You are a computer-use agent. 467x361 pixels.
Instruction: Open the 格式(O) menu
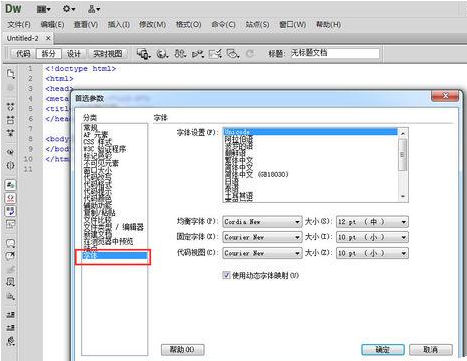[188, 24]
